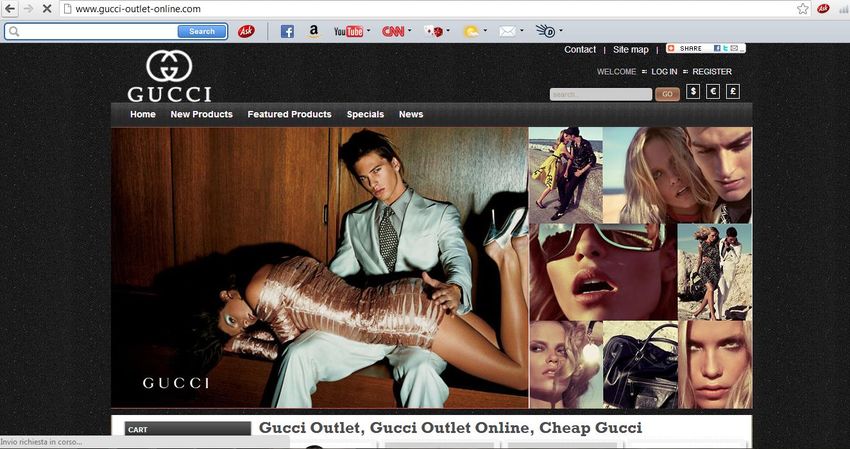Click the black handbag photo
Screen dimensions: 850x449
point(641,364)
